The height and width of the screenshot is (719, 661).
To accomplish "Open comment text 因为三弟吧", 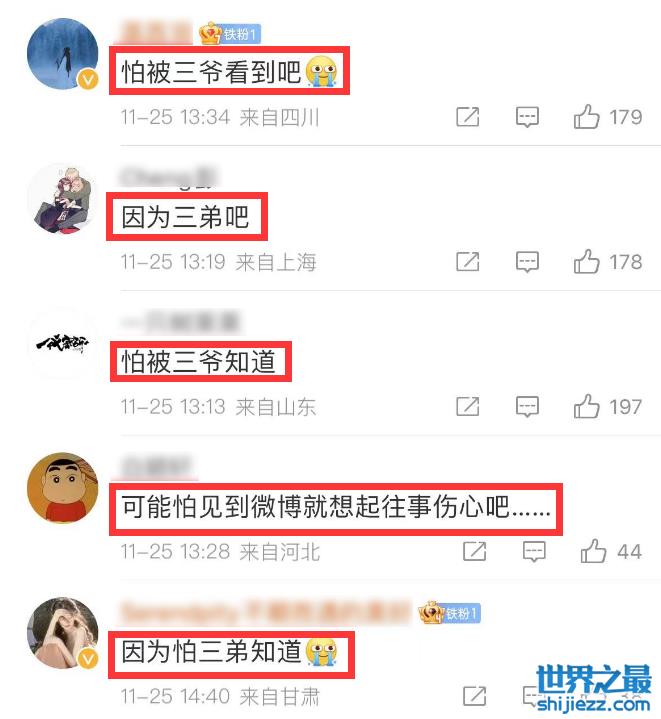I will 185,217.
